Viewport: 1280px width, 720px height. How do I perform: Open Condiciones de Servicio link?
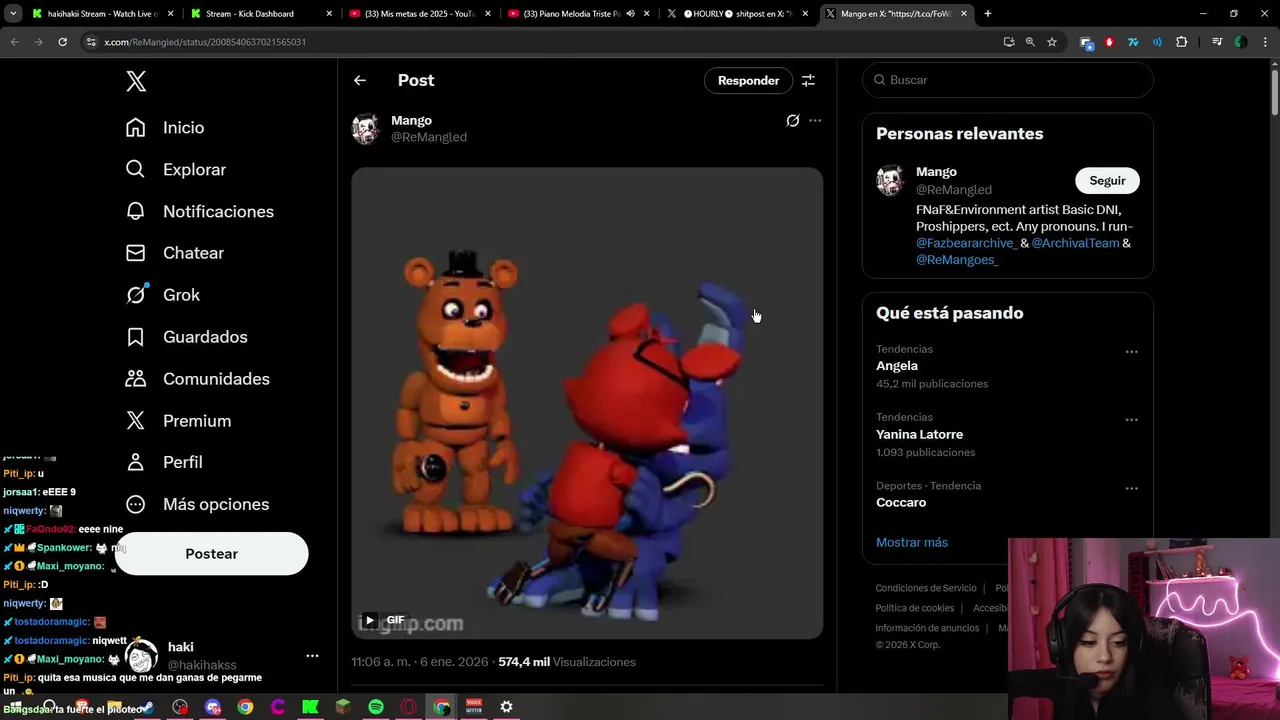(x=926, y=588)
